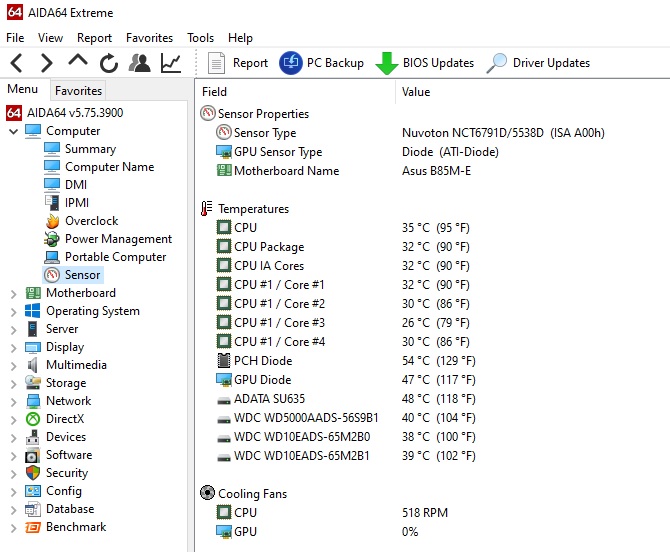Click the Security shield icon

tap(33, 473)
